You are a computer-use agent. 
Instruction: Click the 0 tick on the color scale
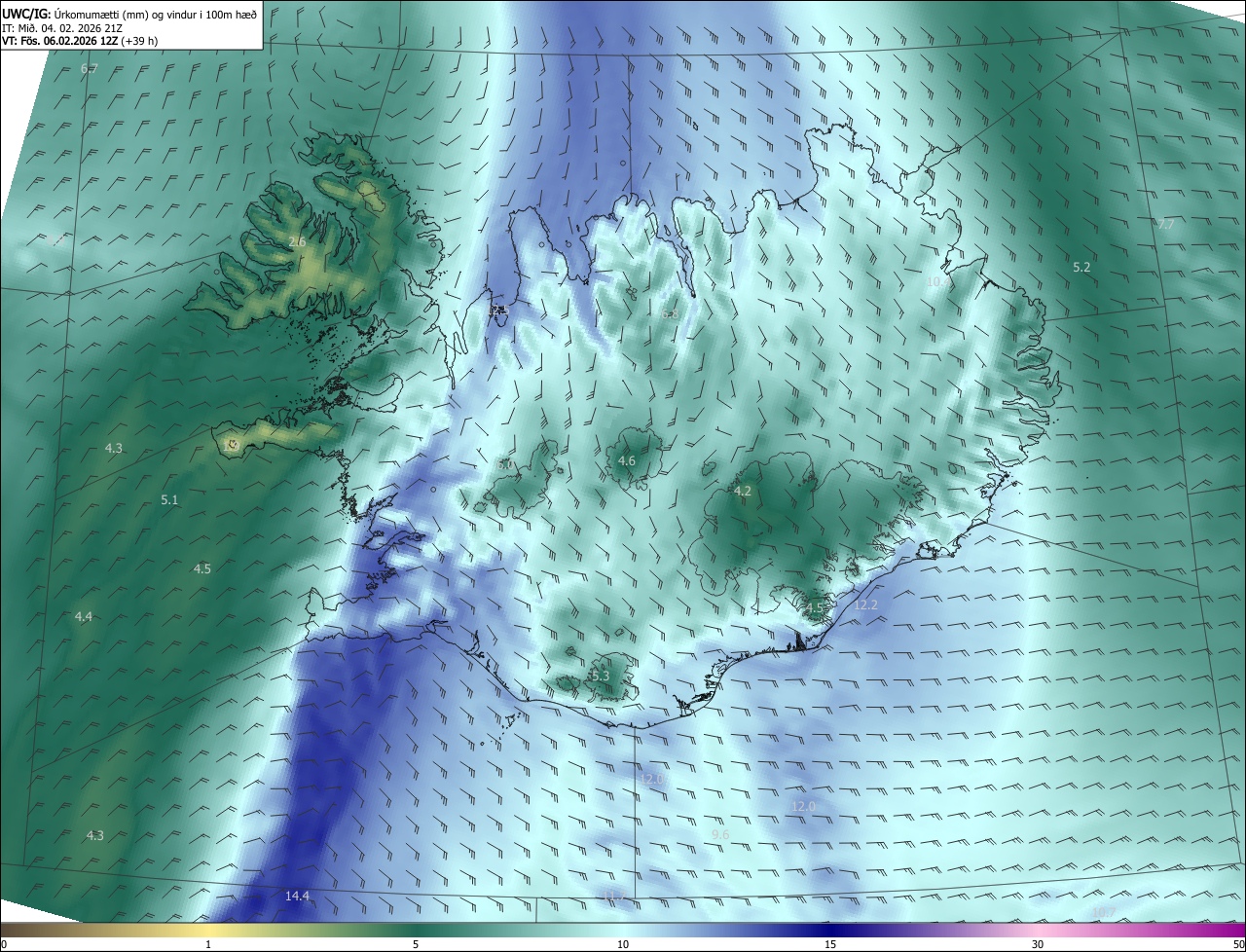click(x=4, y=944)
